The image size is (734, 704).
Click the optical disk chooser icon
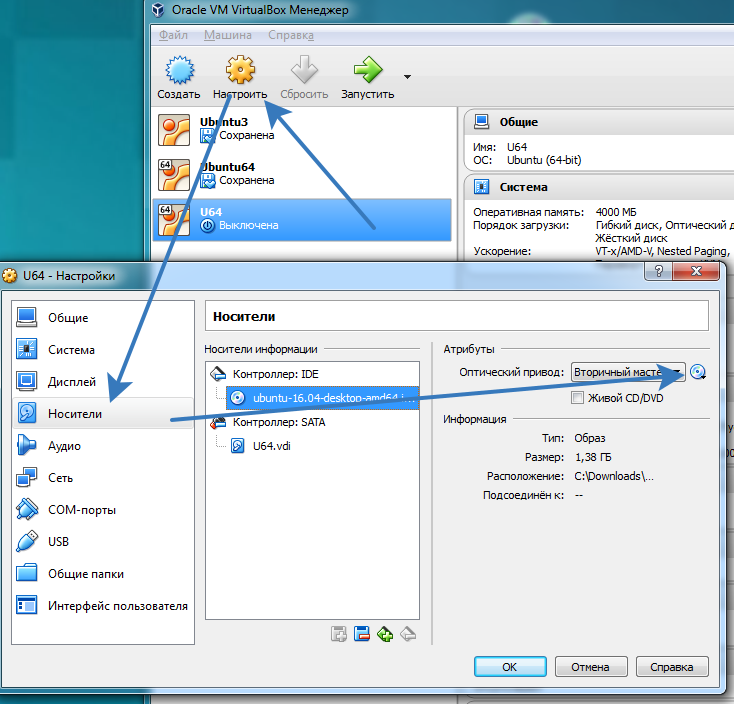click(698, 372)
